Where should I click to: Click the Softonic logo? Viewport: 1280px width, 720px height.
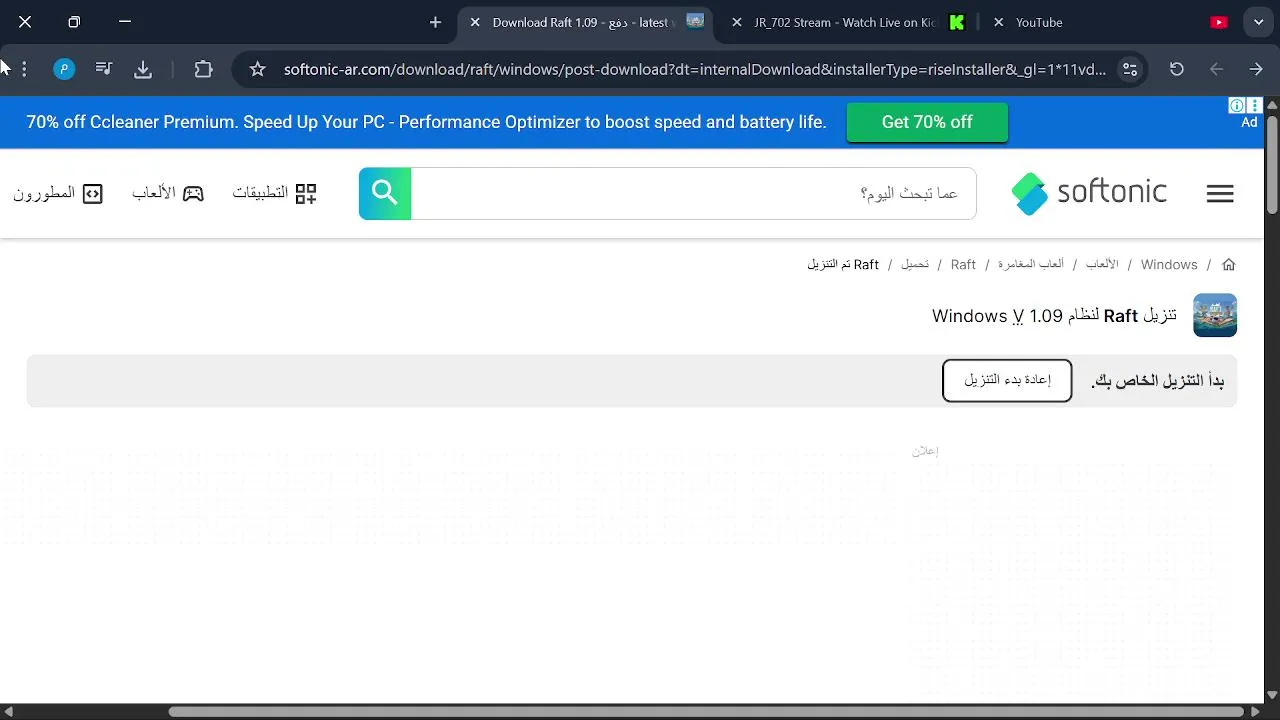tap(1089, 193)
